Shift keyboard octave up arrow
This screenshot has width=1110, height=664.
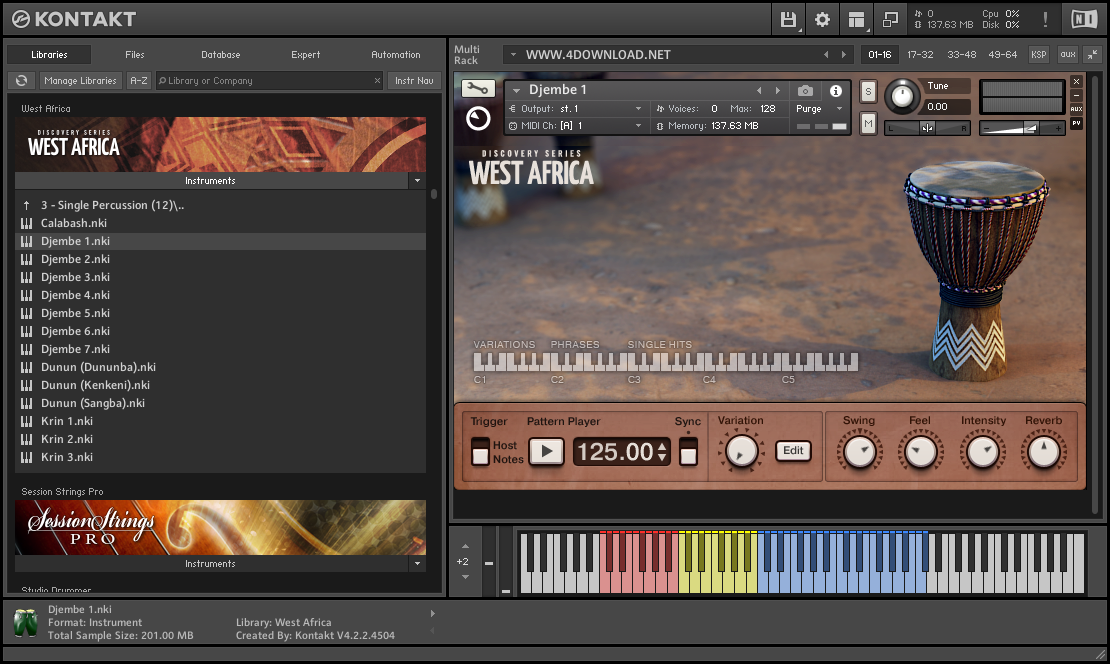(465, 546)
